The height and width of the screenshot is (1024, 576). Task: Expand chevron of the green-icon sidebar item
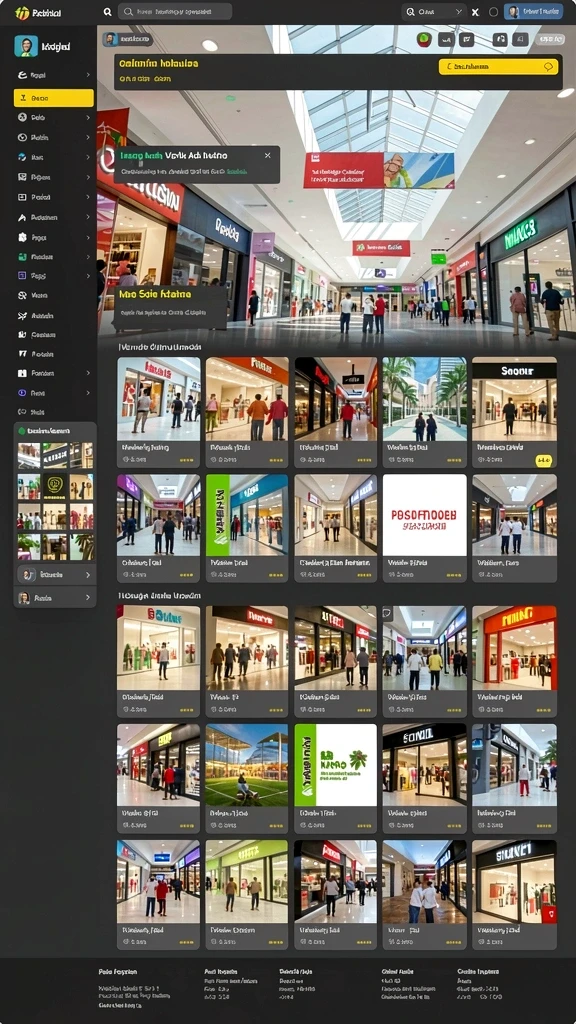pyautogui.click(x=88, y=257)
